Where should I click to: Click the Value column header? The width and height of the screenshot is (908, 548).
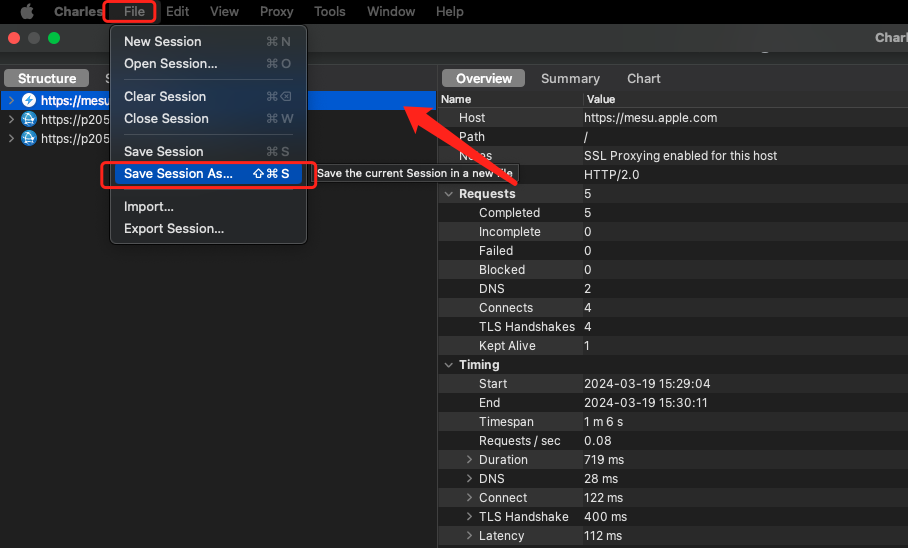(x=601, y=99)
